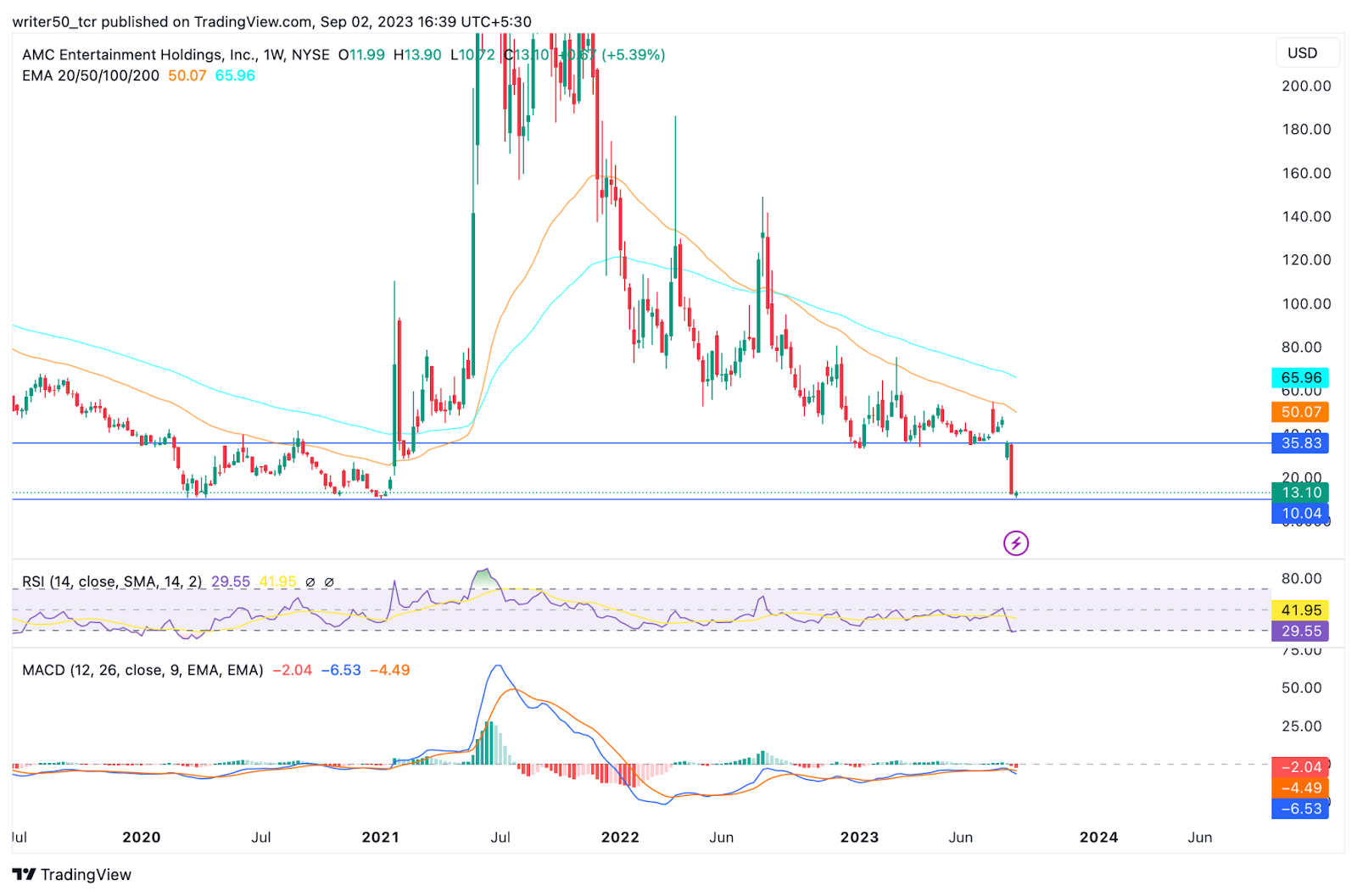Click the 2020 label on the time axis
The image size is (1357, 896).
click(142, 837)
